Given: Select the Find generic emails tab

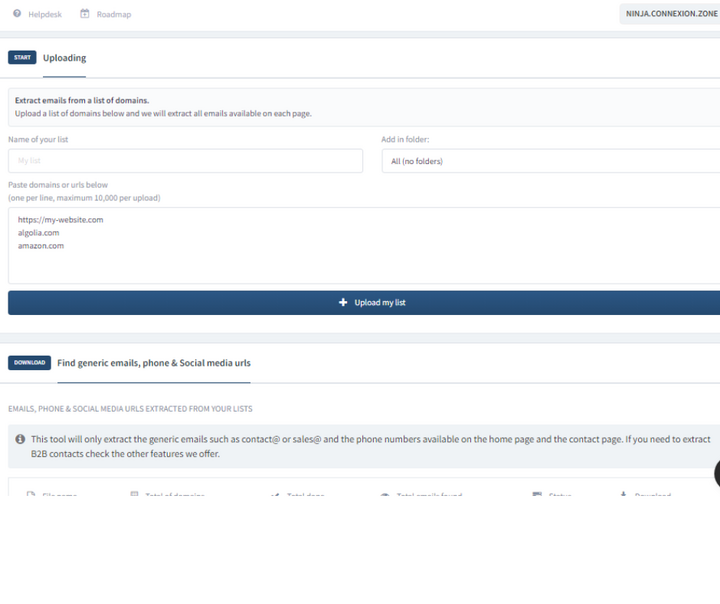Looking at the screenshot, I should pos(153,363).
